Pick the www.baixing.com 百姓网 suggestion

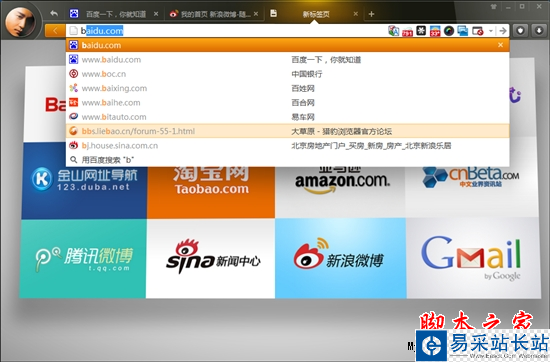coord(287,88)
